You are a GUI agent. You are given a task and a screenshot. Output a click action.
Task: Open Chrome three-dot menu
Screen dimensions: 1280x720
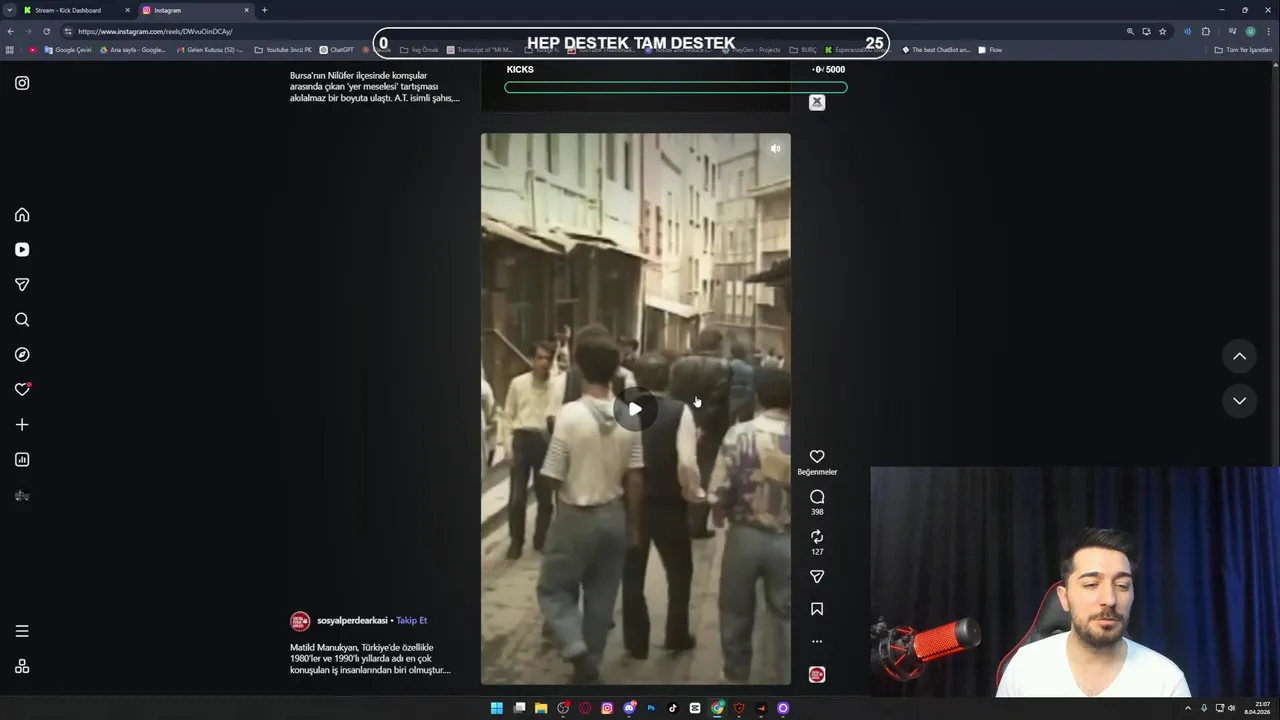click(x=1268, y=31)
